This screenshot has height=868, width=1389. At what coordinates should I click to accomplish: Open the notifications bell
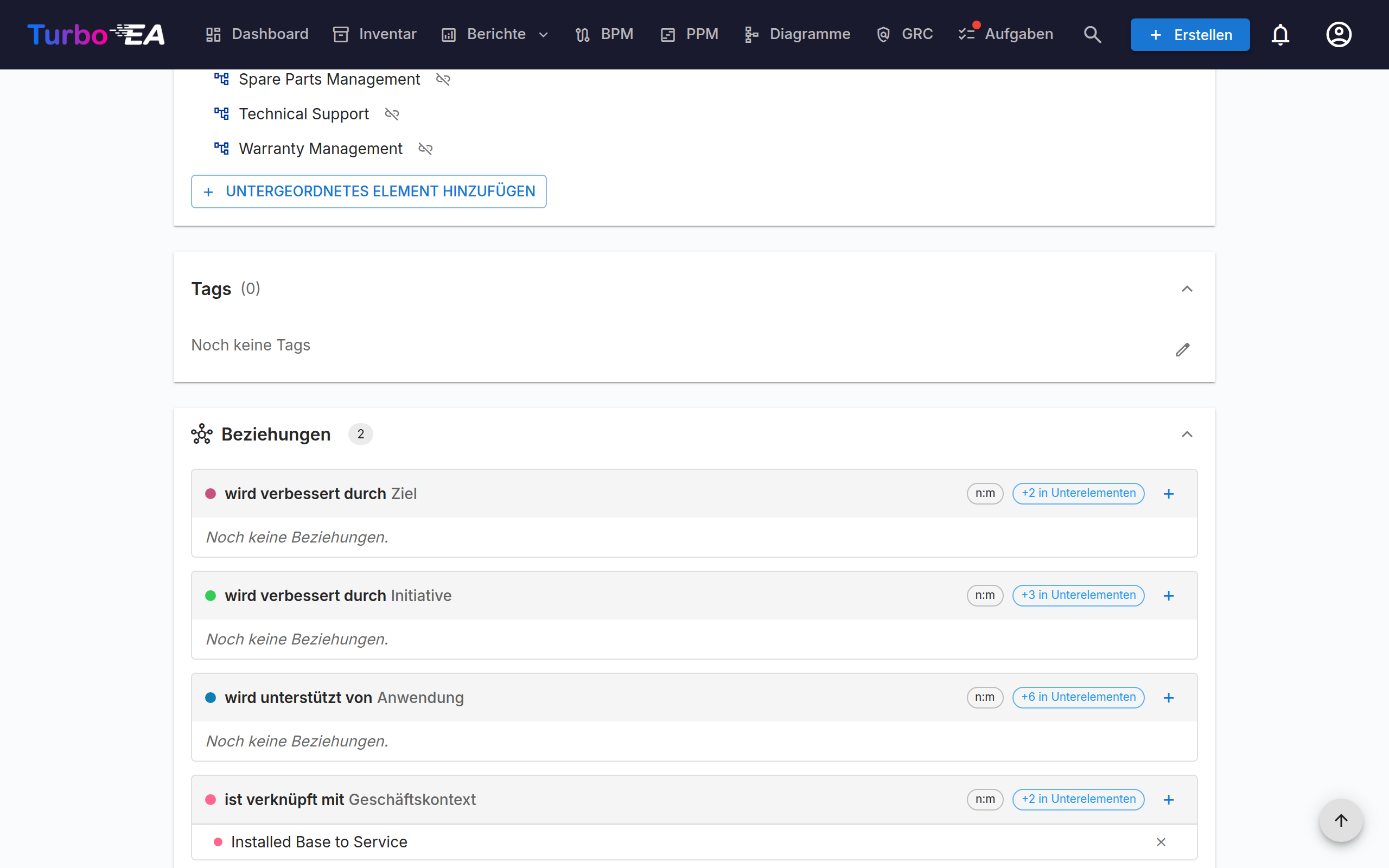1280,34
